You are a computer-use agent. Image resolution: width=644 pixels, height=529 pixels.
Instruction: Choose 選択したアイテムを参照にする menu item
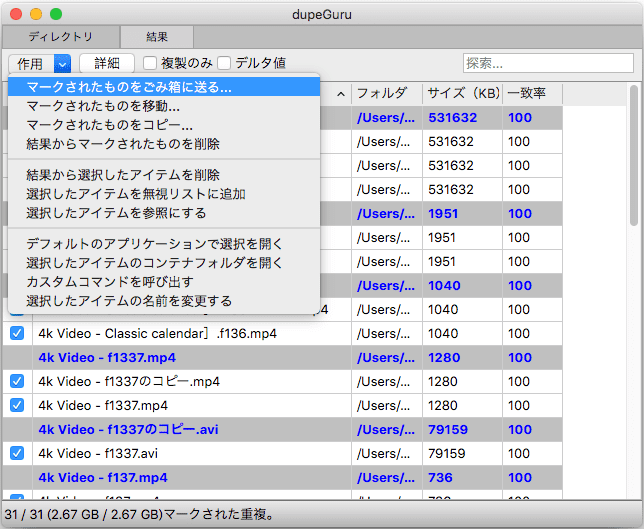[x=164, y=213]
